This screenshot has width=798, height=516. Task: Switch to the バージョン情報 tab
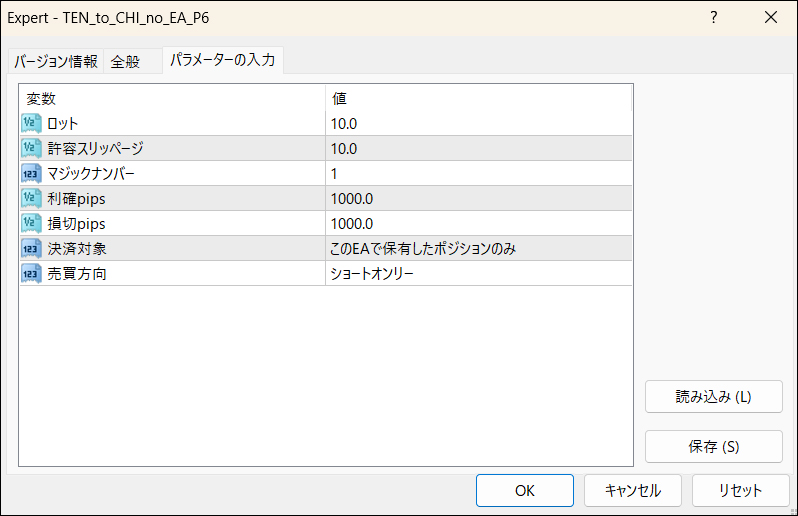(x=55, y=62)
